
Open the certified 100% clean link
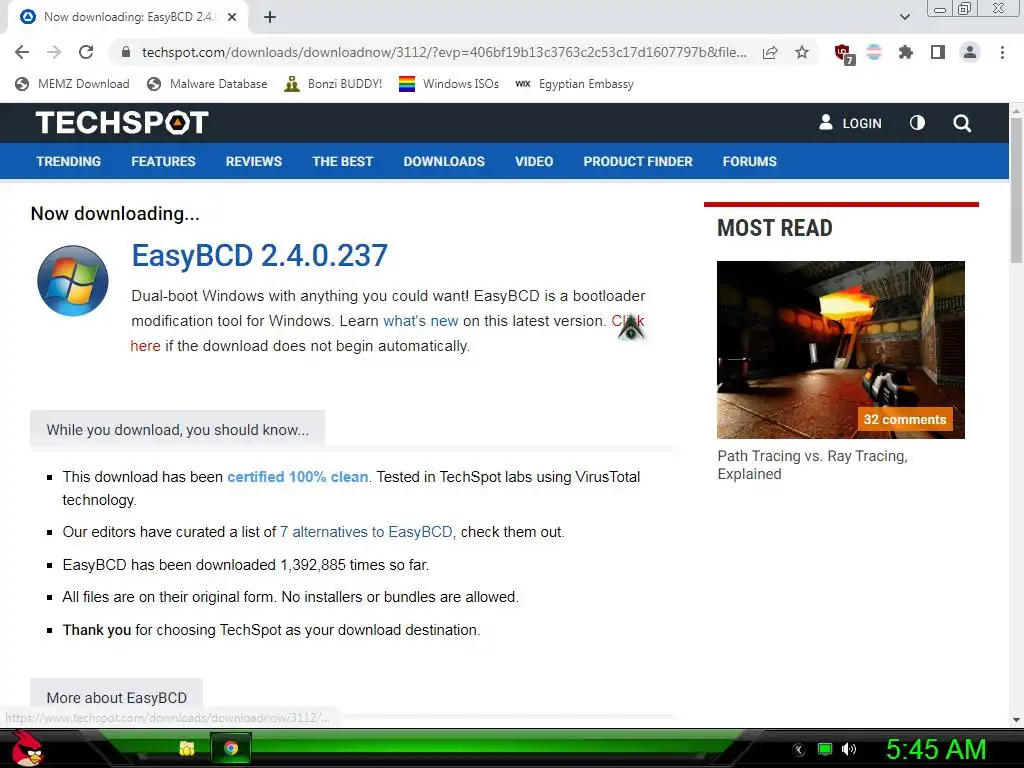tap(298, 477)
